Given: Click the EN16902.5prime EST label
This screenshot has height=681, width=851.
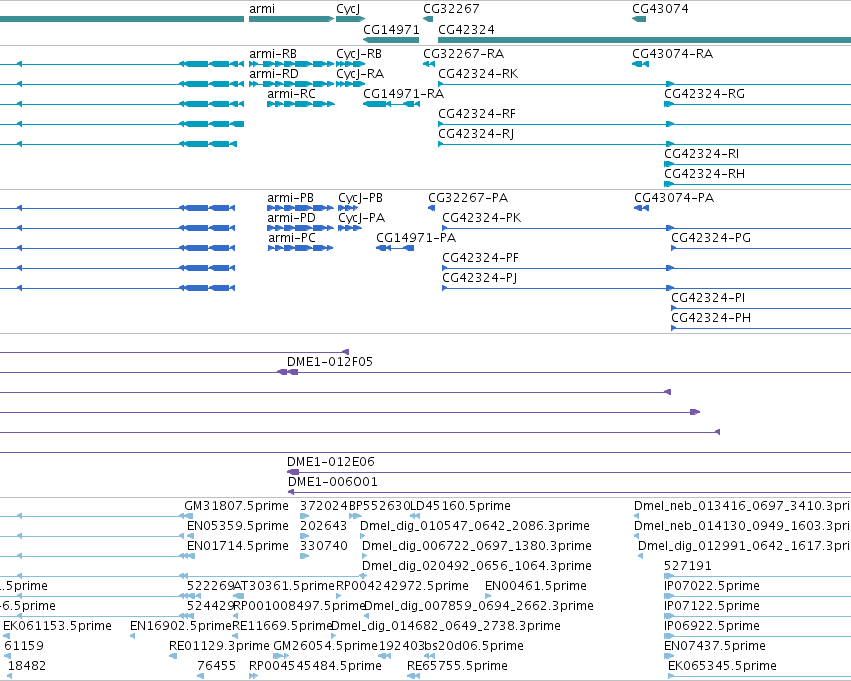Looking at the screenshot, I should pos(181,627).
